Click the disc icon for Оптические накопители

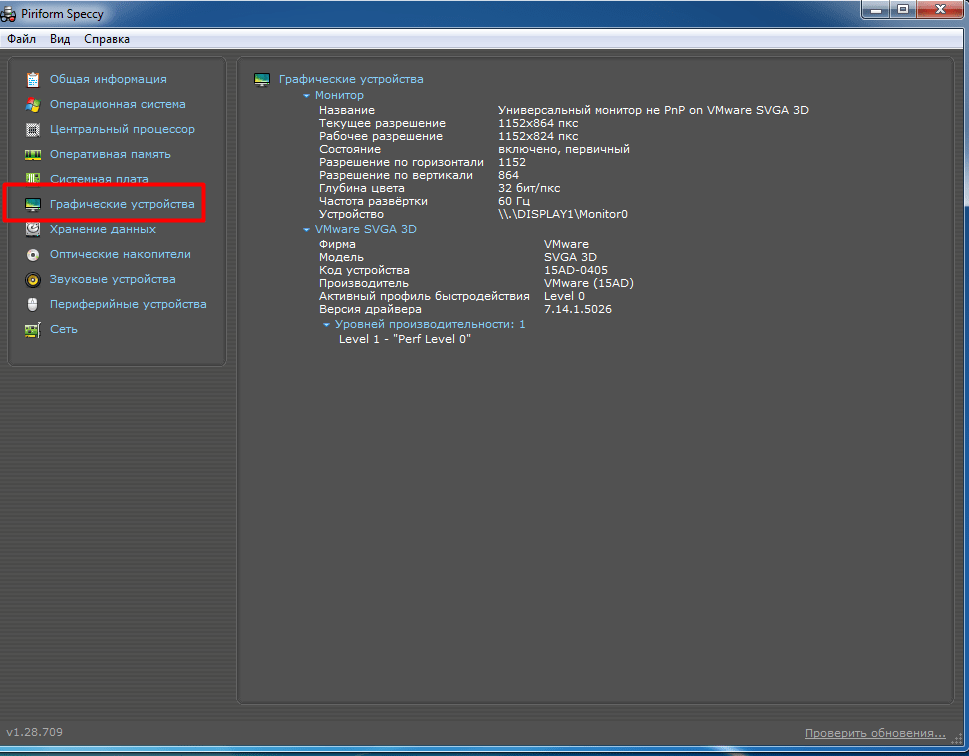tap(33, 255)
